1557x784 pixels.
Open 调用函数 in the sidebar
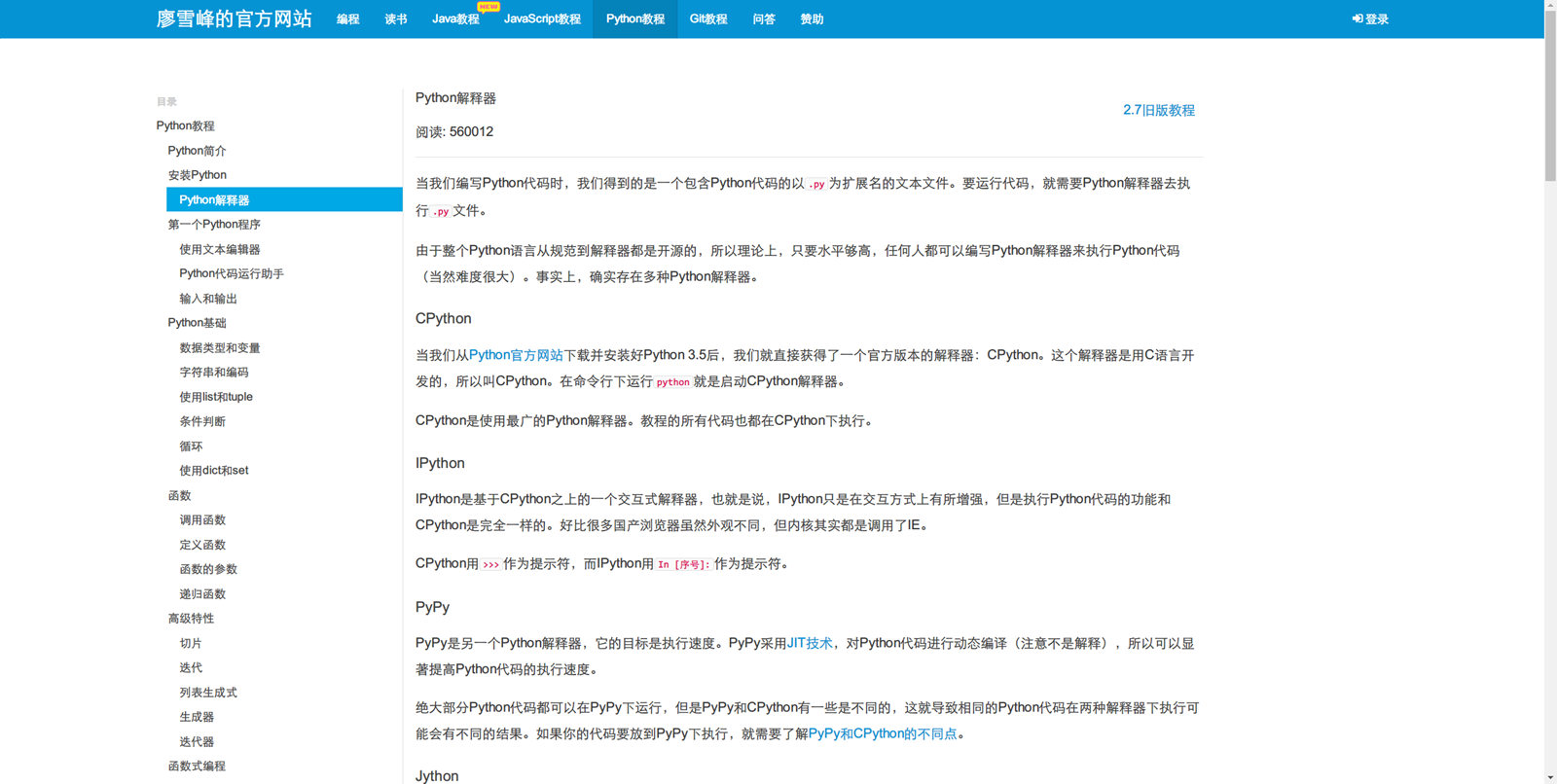click(x=202, y=520)
